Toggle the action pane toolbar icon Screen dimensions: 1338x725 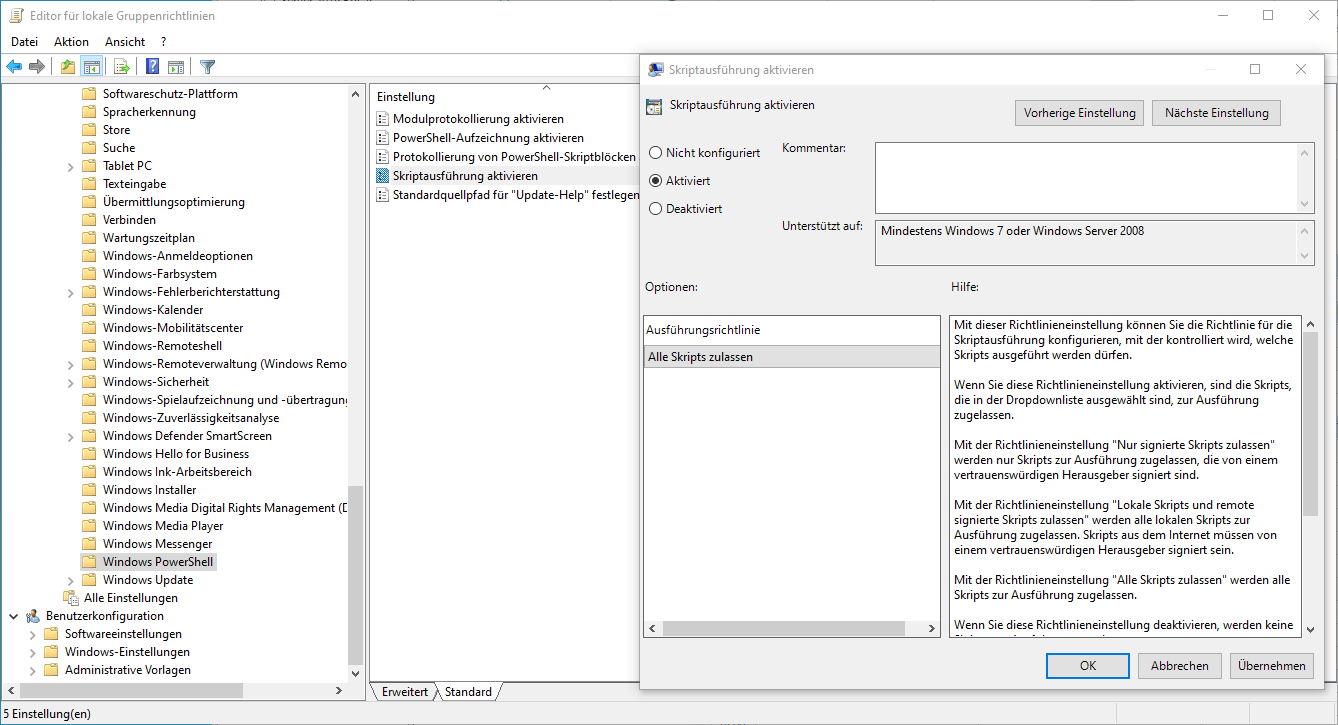pos(176,67)
